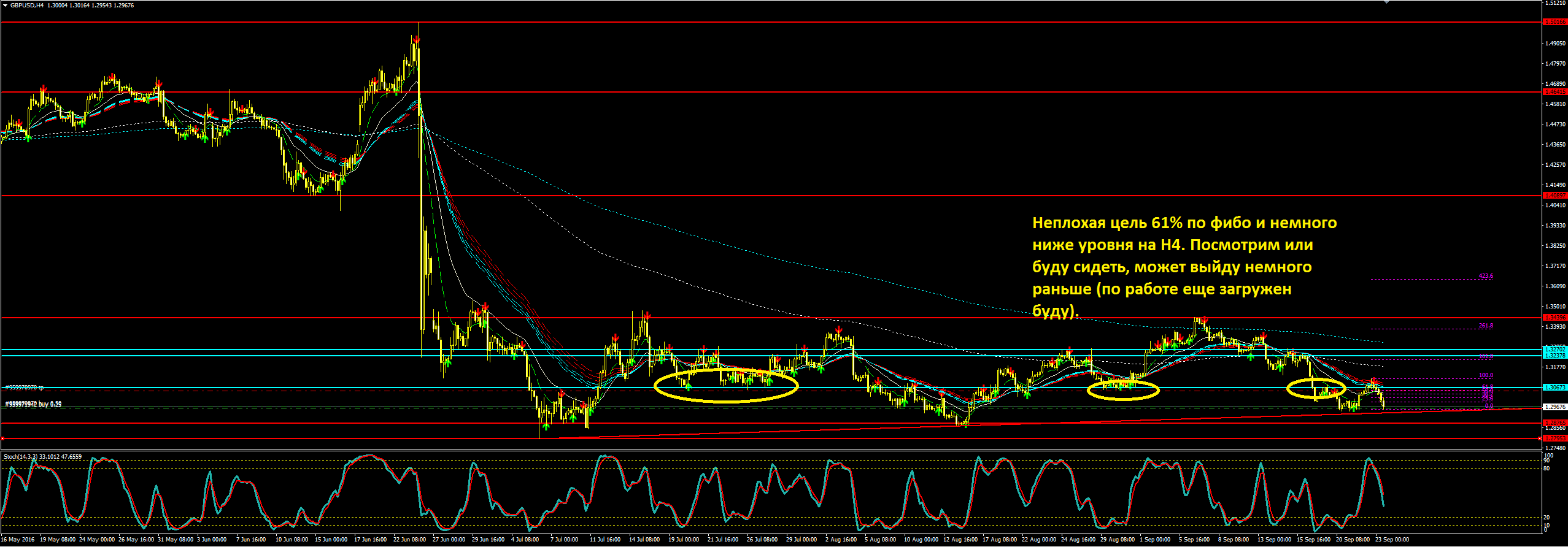This screenshot has height=547, width=1568.
Task: Select the red price label 1.40897
Action: tap(1555, 196)
